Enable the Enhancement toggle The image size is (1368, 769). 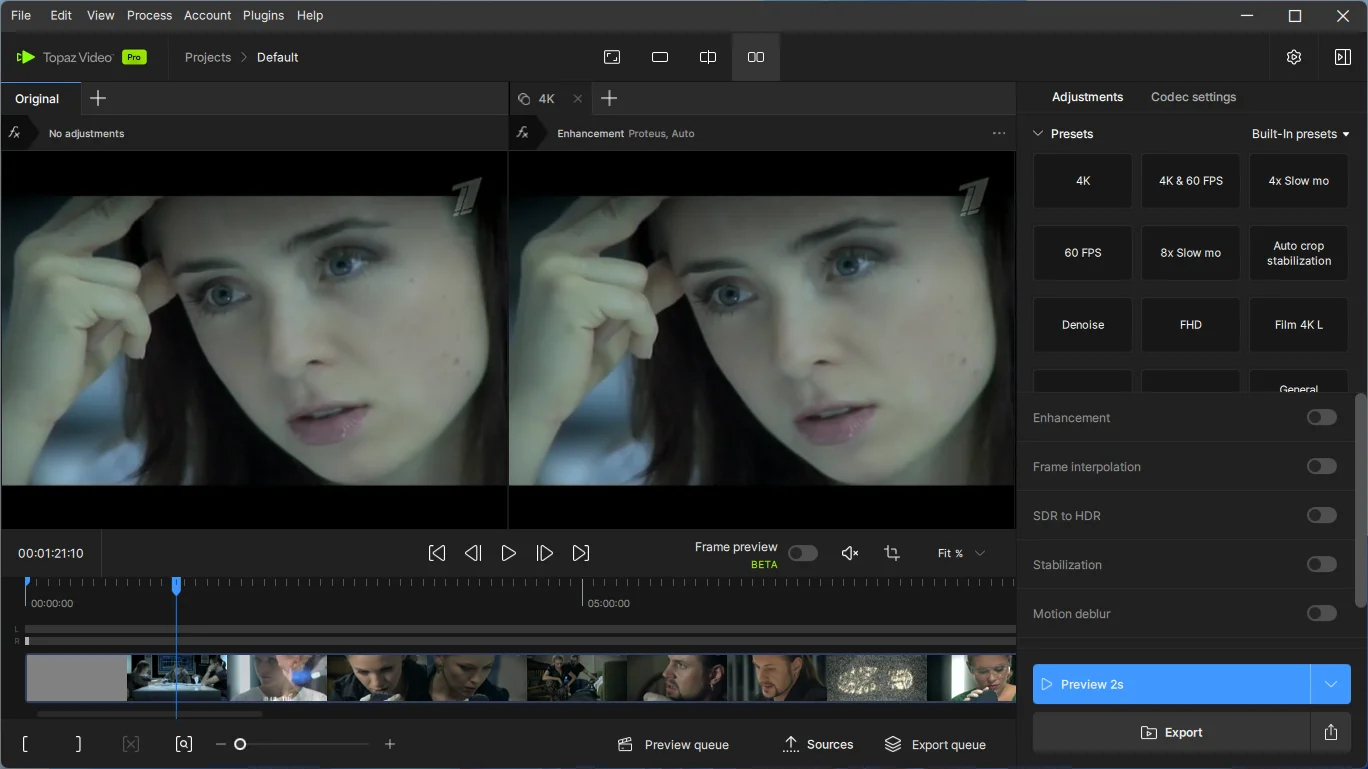coord(1321,417)
